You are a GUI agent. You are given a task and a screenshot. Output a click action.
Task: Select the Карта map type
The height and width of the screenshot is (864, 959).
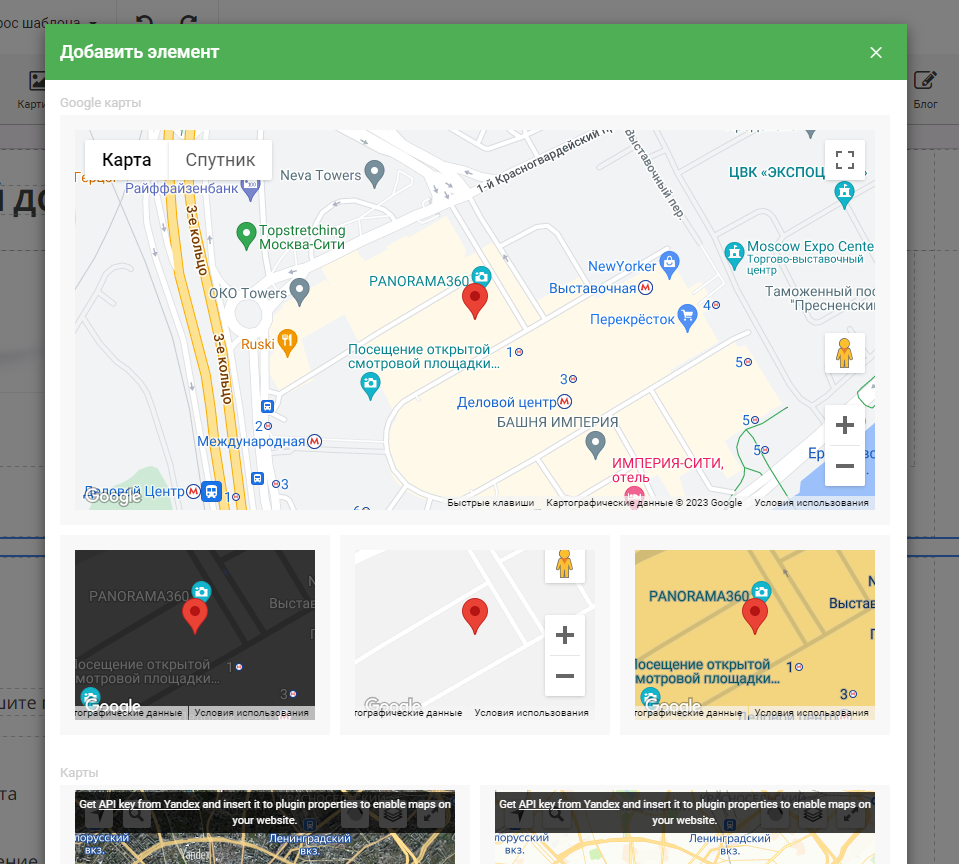(x=127, y=160)
